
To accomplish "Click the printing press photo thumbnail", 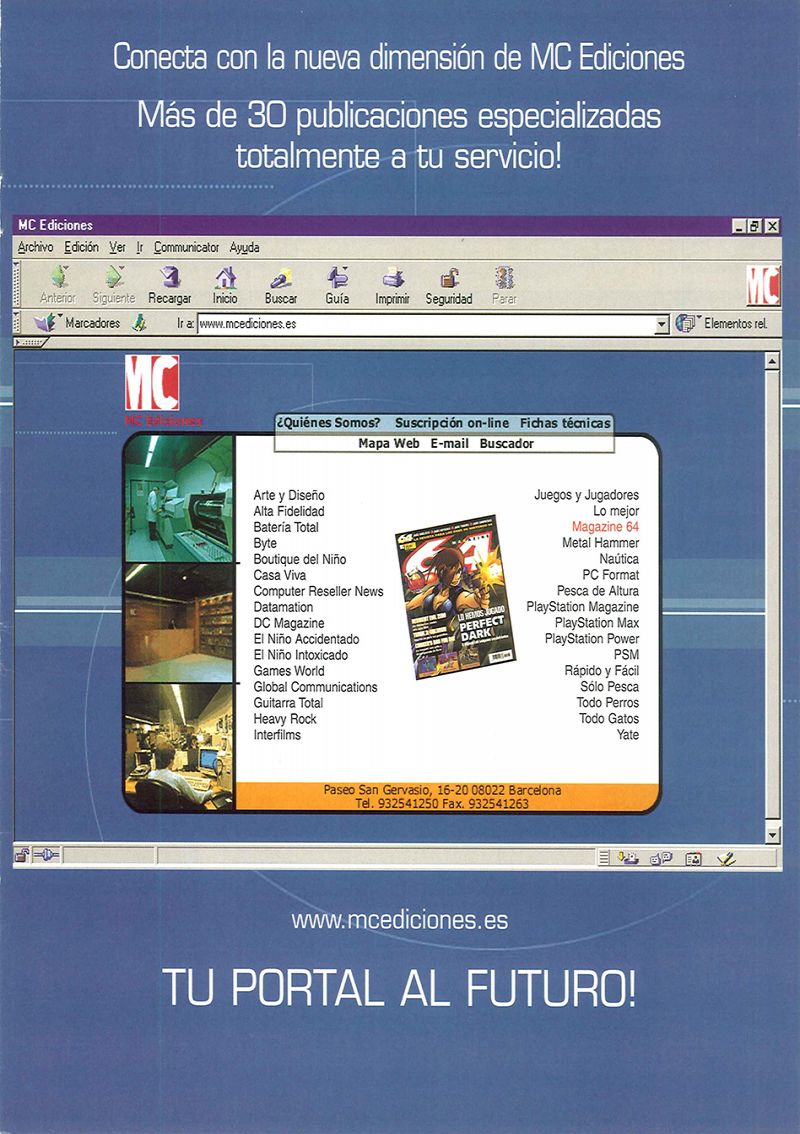I will pyautogui.click(x=179, y=498).
